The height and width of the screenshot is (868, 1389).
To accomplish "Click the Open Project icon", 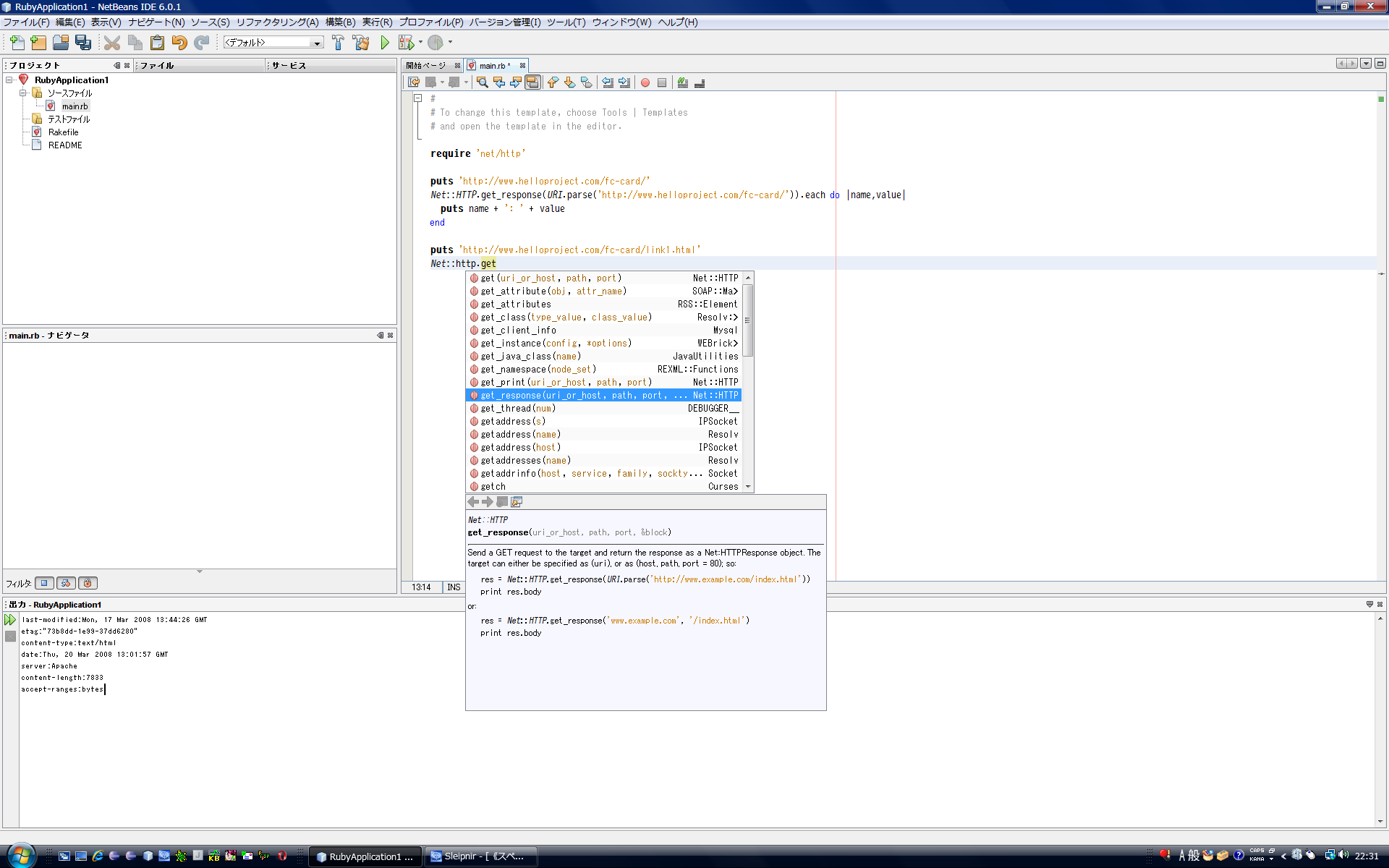I will click(x=61, y=43).
